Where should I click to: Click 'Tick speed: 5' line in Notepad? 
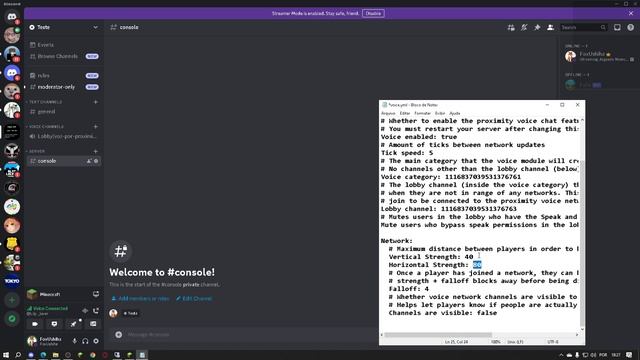407,153
